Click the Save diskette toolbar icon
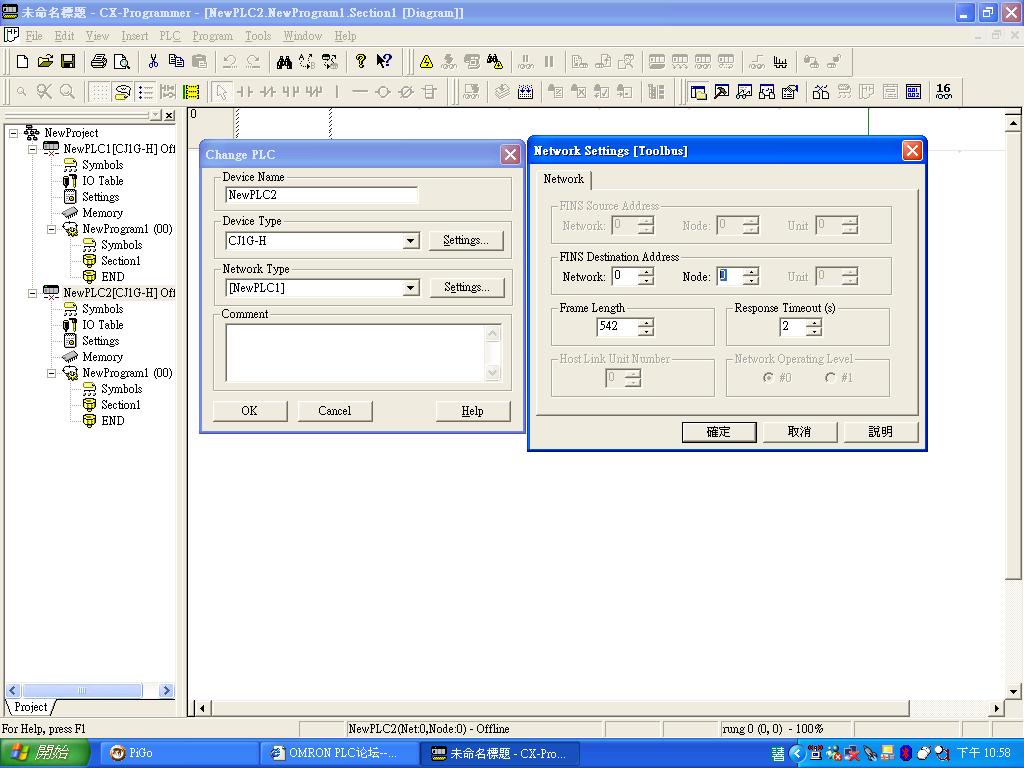This screenshot has height=768, width=1024. click(68, 61)
